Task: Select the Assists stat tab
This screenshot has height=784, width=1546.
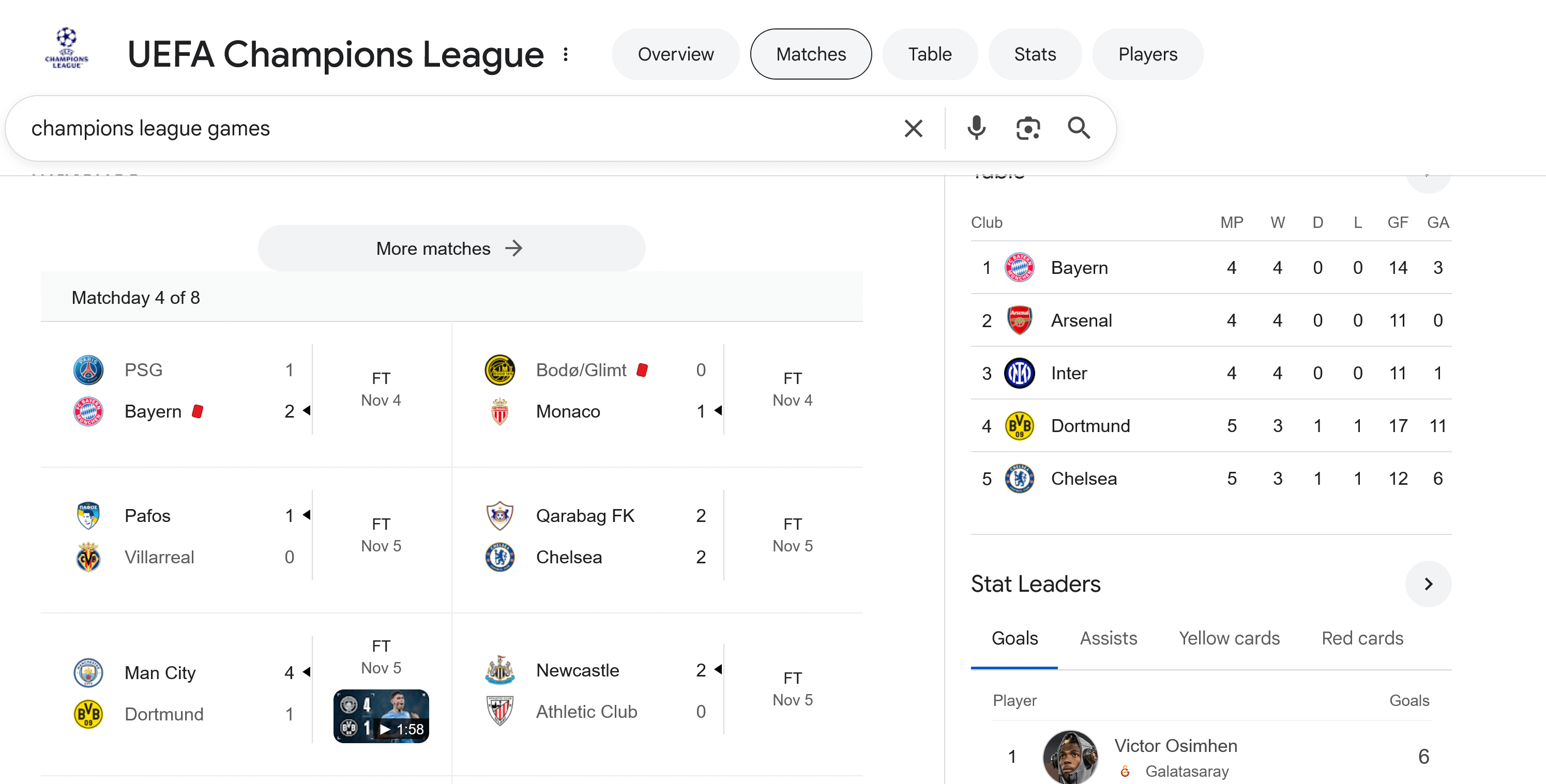Action: [1108, 638]
